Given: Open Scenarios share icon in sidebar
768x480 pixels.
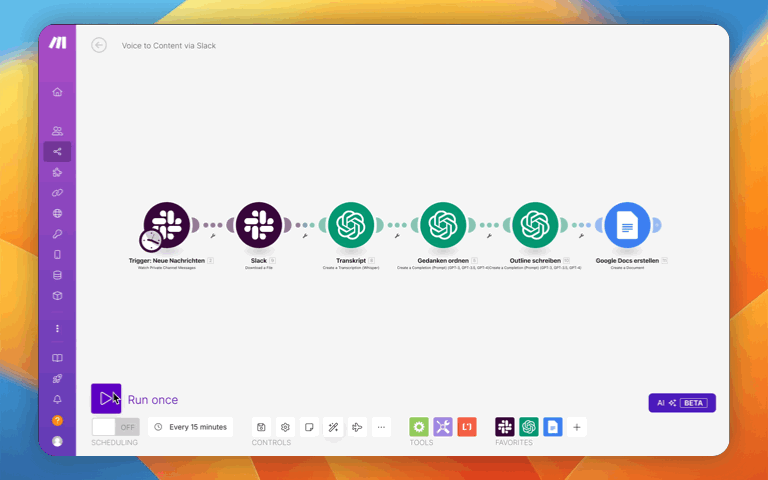Looking at the screenshot, I should [x=57, y=151].
